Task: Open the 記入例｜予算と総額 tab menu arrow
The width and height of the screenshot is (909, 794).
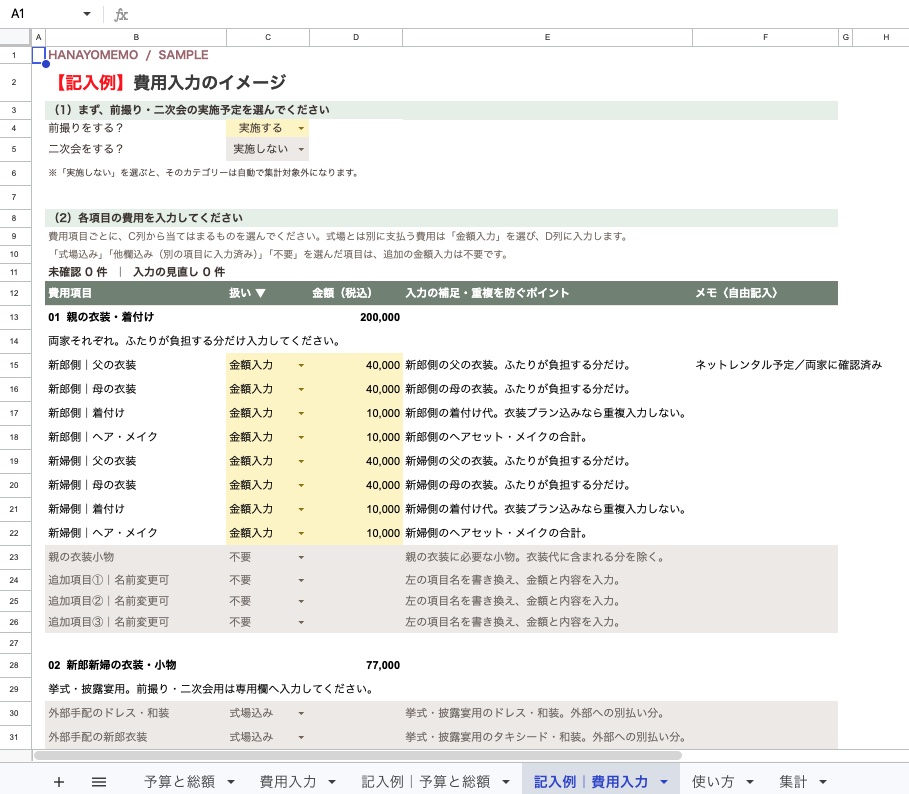Action: pyautogui.click(x=506, y=782)
